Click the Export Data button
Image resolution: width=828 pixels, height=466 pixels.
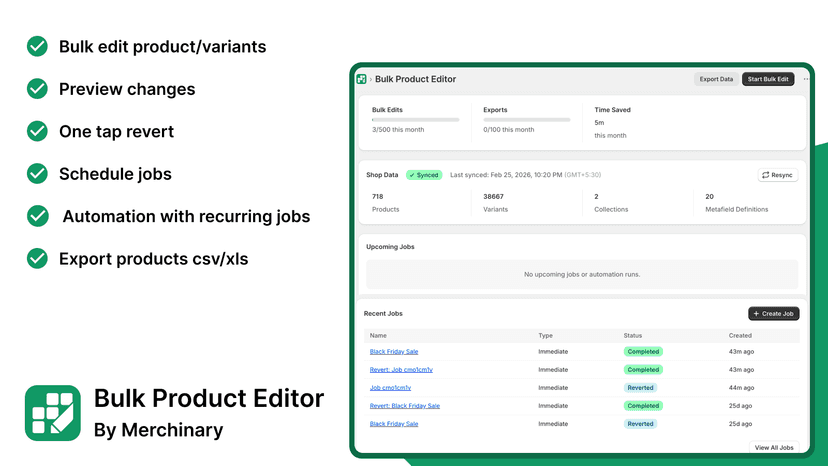[x=716, y=79]
